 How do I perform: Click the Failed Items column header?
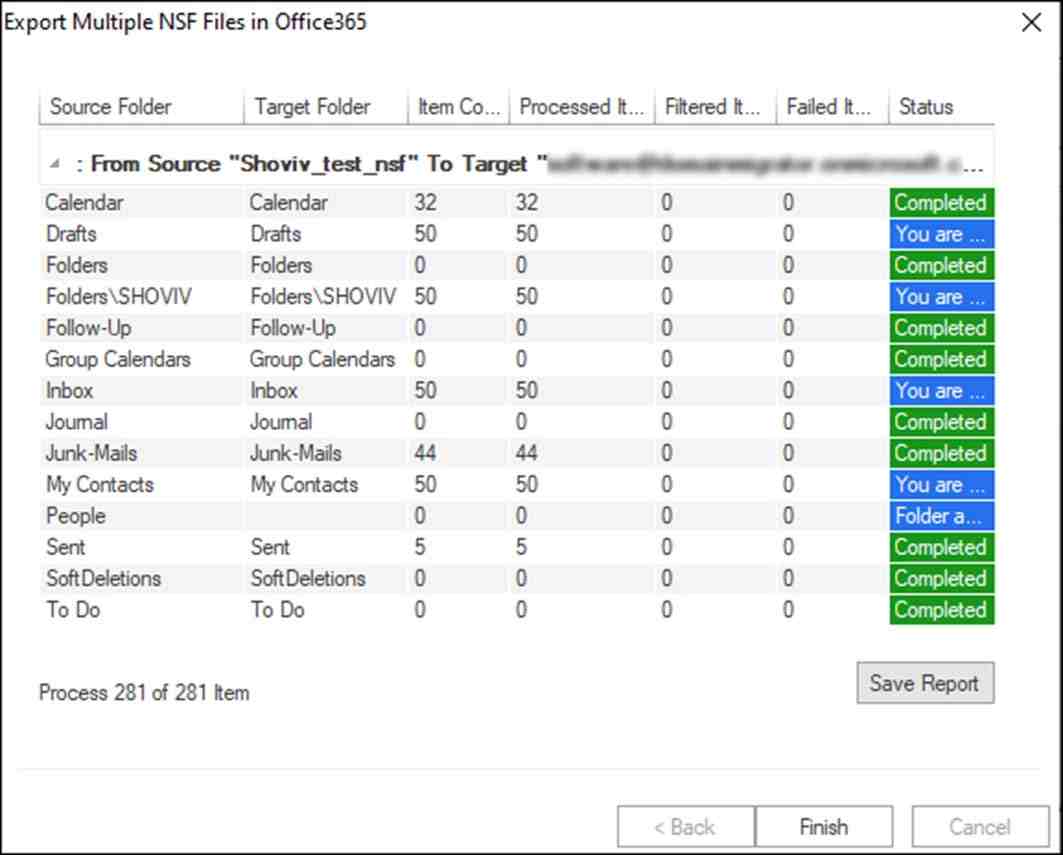coord(831,107)
